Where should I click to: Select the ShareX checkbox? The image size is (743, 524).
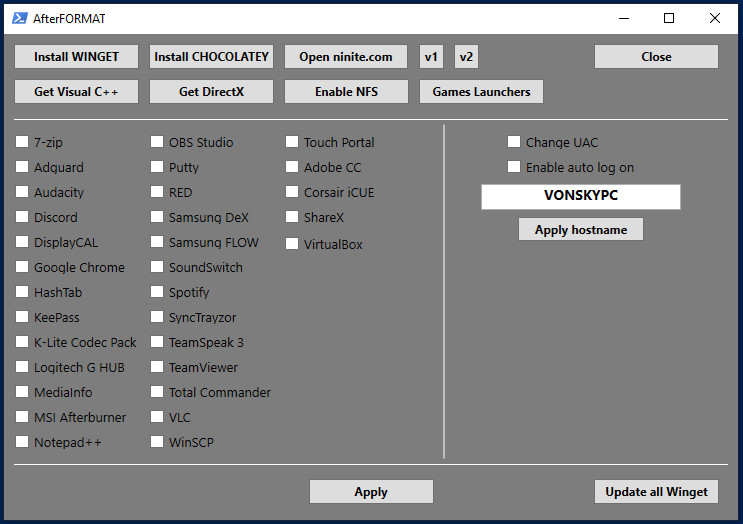coord(292,217)
